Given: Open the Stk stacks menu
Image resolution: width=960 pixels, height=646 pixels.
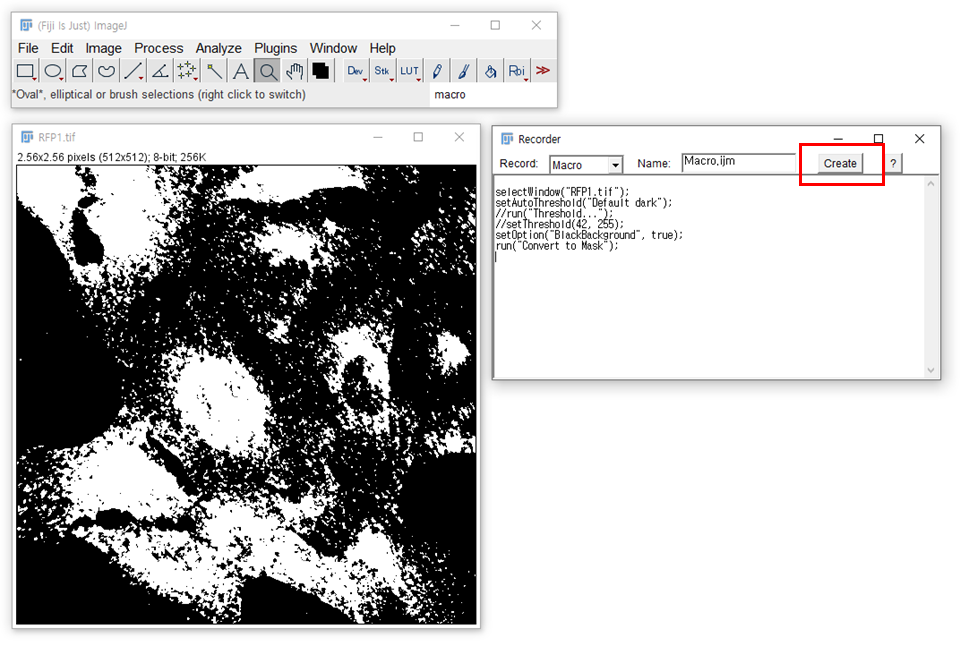Looking at the screenshot, I should pos(382,70).
